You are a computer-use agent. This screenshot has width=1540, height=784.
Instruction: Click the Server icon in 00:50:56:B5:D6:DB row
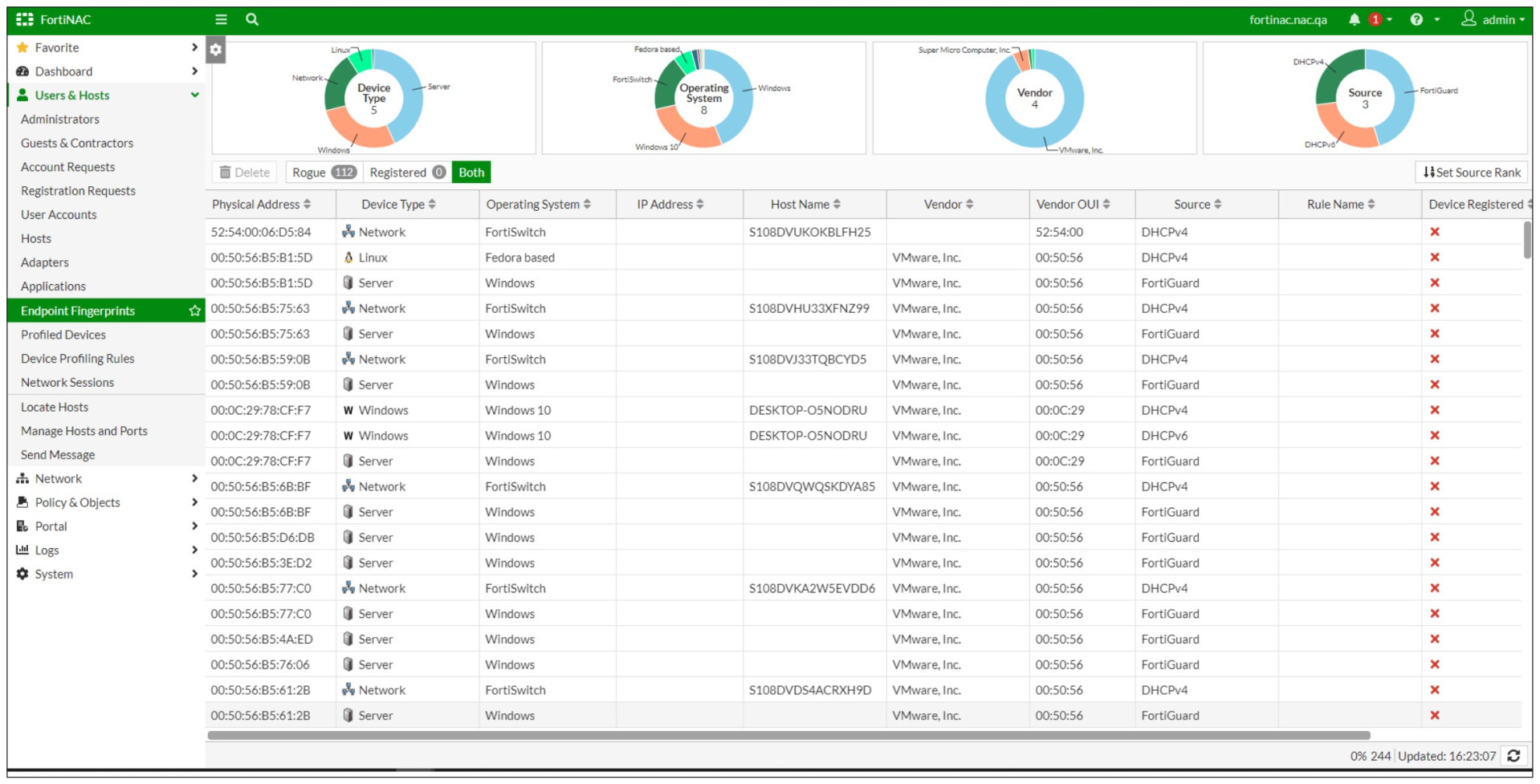click(x=348, y=537)
